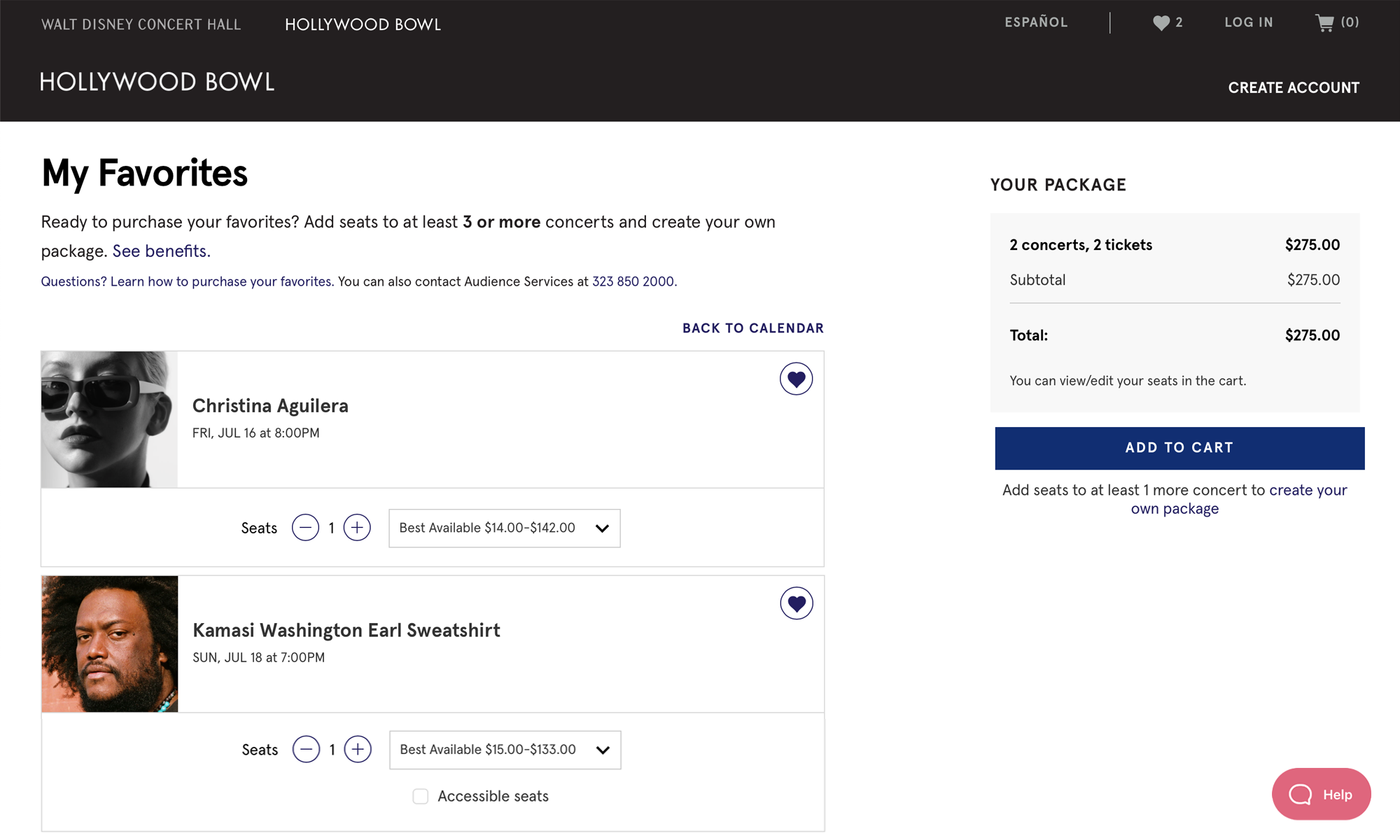Select the Hollywood Bowl top navigation tab

pyautogui.click(x=363, y=24)
